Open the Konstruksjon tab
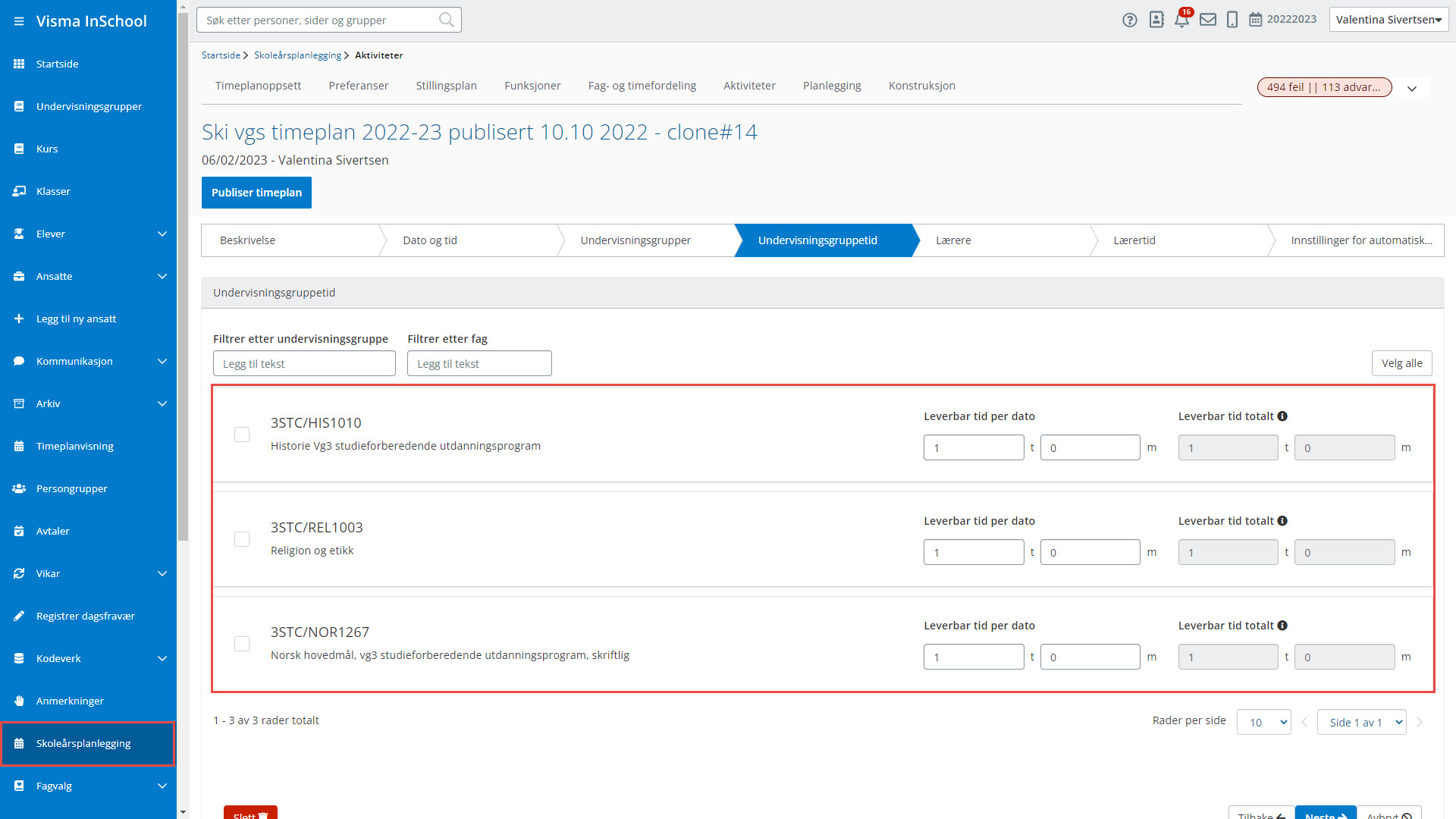Image resolution: width=1456 pixels, height=819 pixels. (921, 86)
